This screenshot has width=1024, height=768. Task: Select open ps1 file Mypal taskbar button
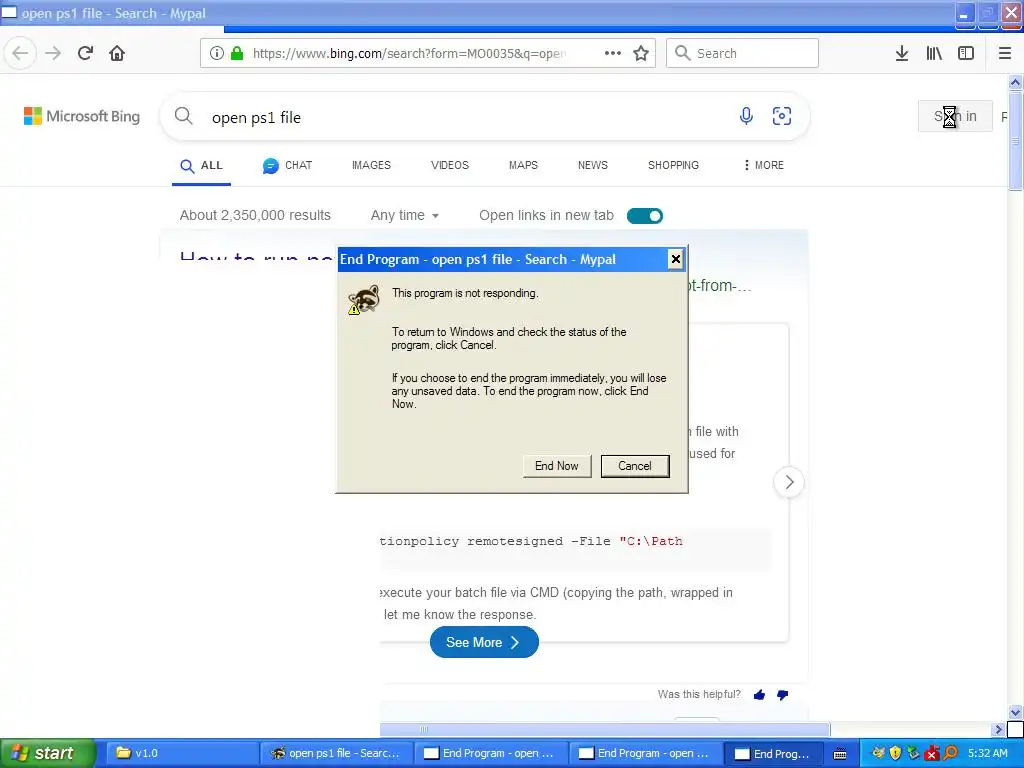[x=338, y=753]
